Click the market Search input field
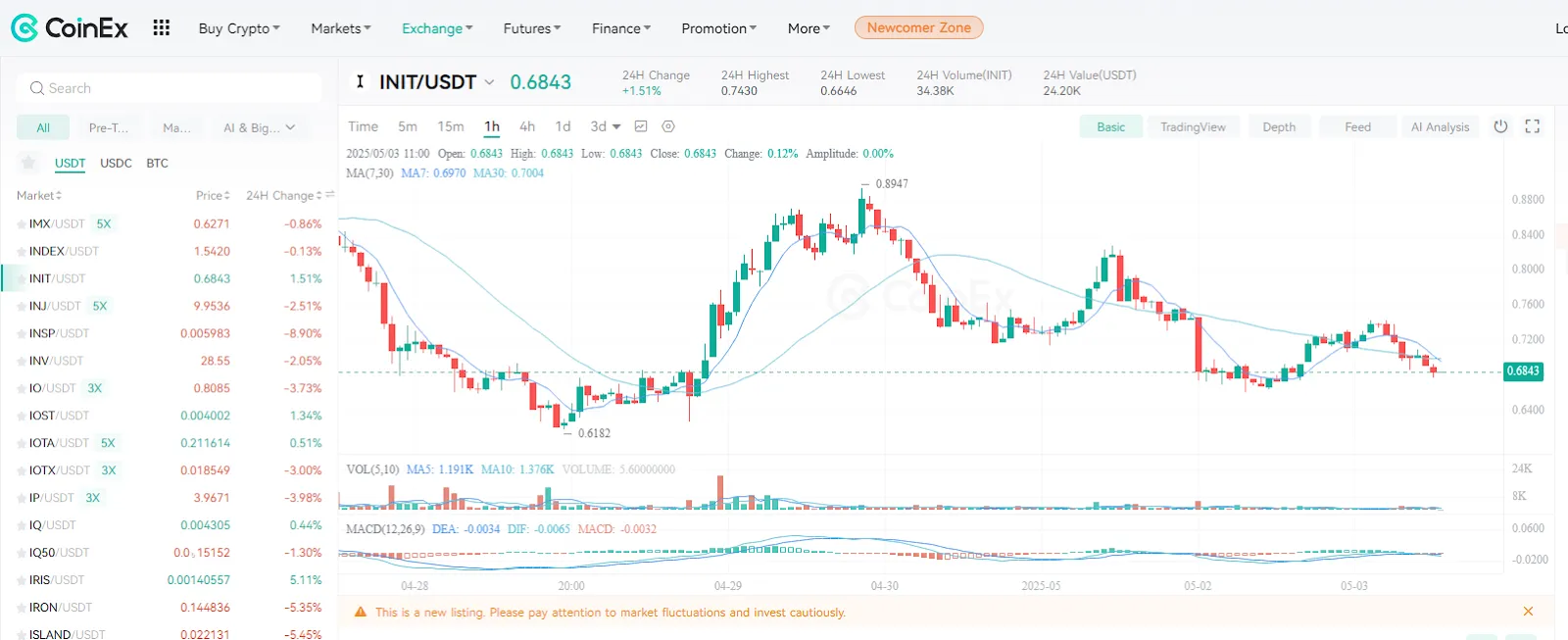This screenshot has height=640, width=1568. [169, 88]
